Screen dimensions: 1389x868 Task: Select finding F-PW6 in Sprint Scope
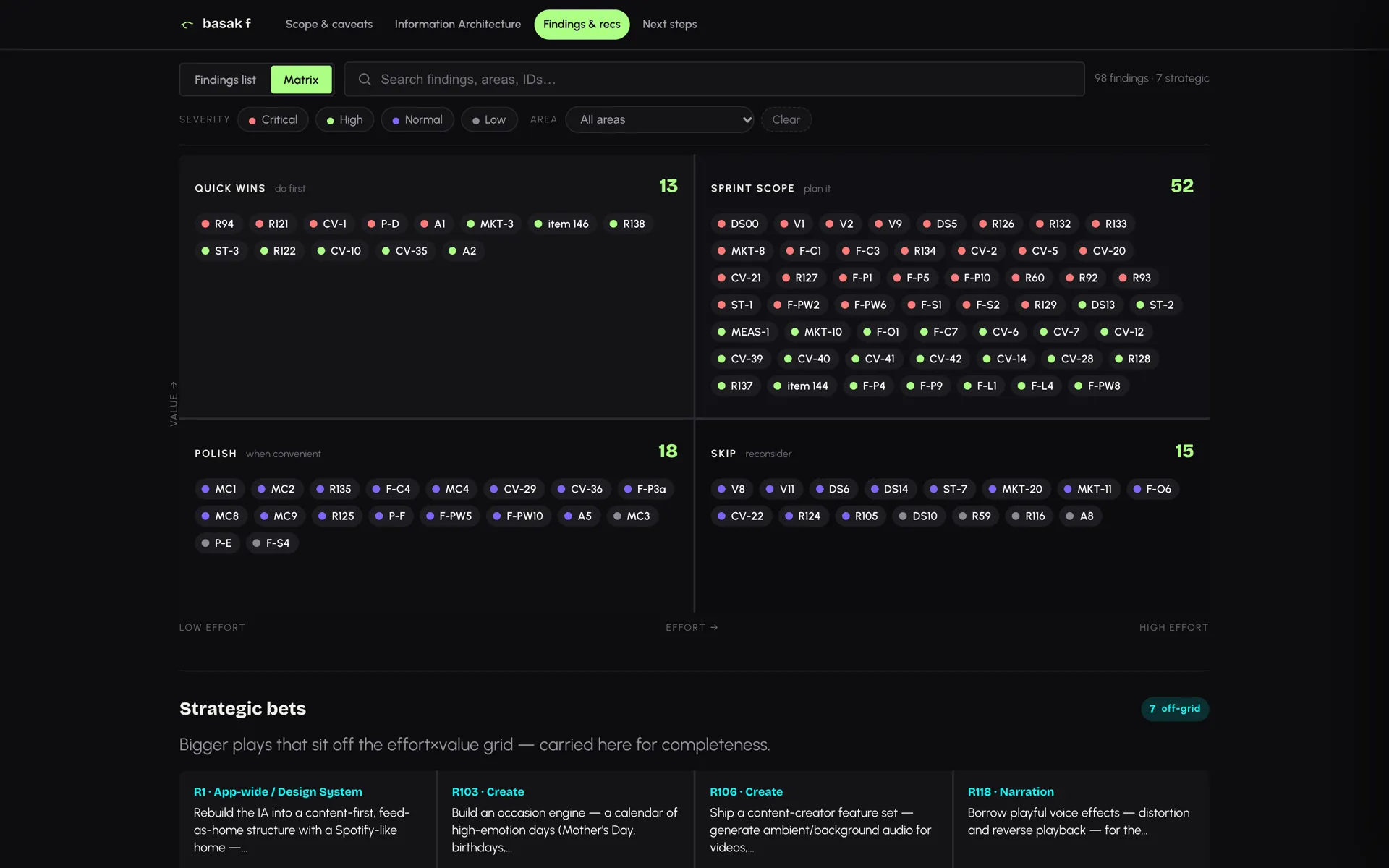[864, 305]
